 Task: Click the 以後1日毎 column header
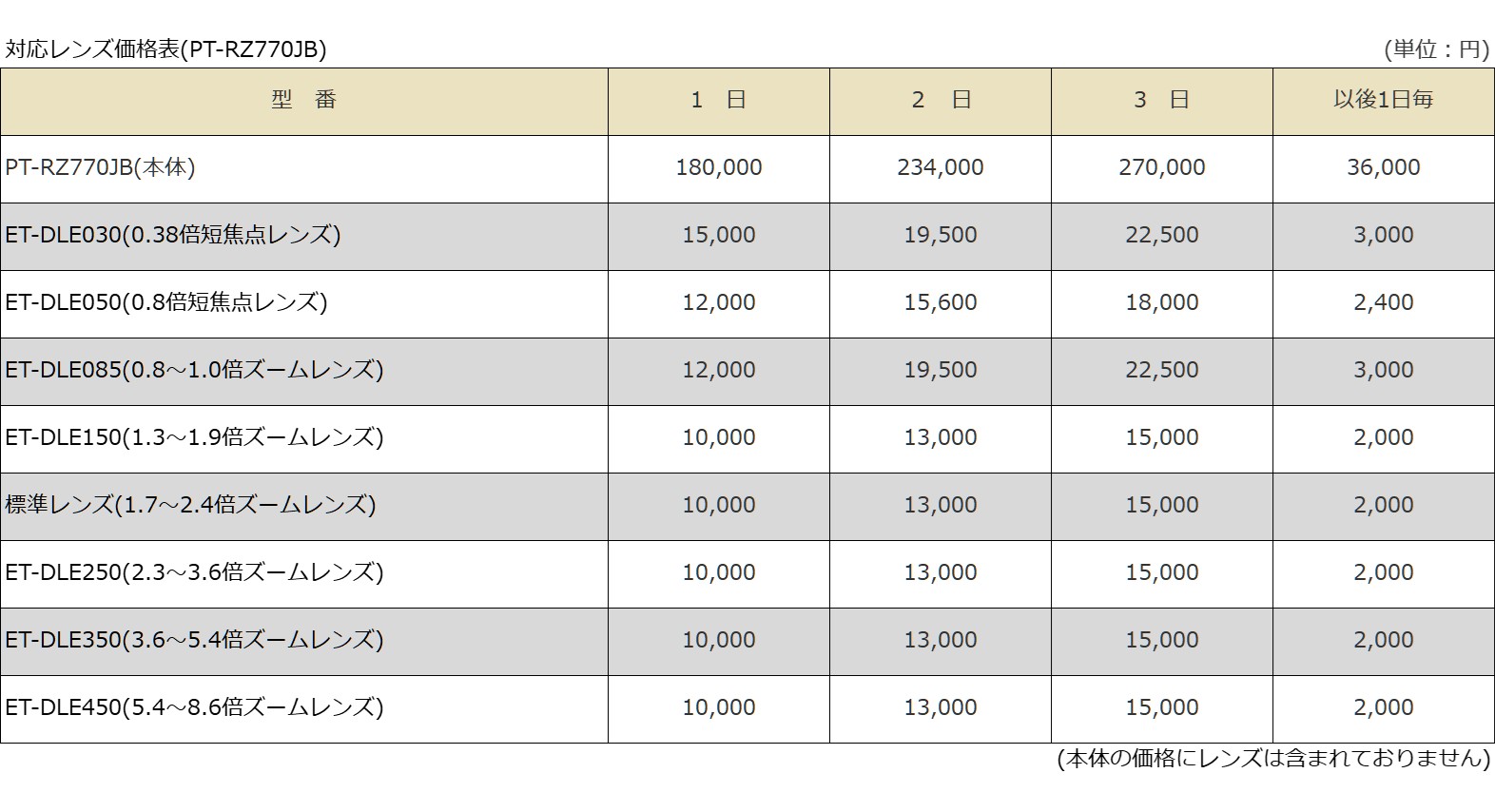point(1384,101)
